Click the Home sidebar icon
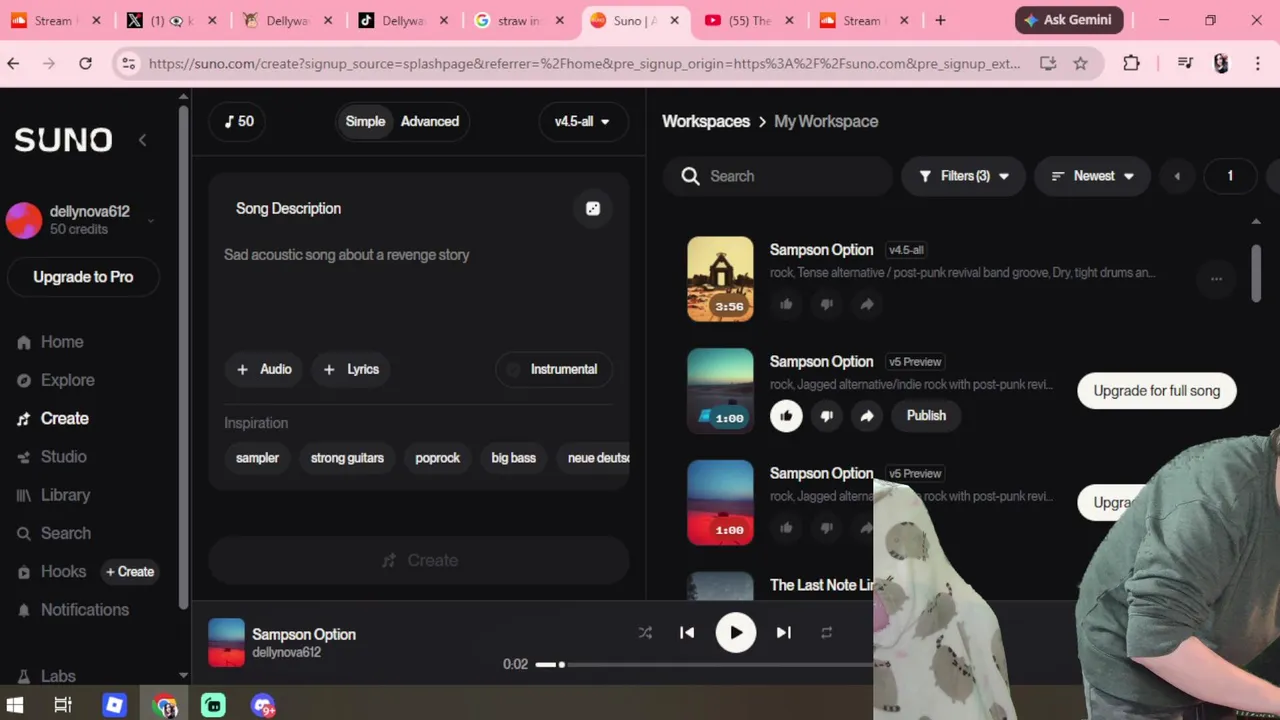This screenshot has height=720, width=1280. pos(24,342)
